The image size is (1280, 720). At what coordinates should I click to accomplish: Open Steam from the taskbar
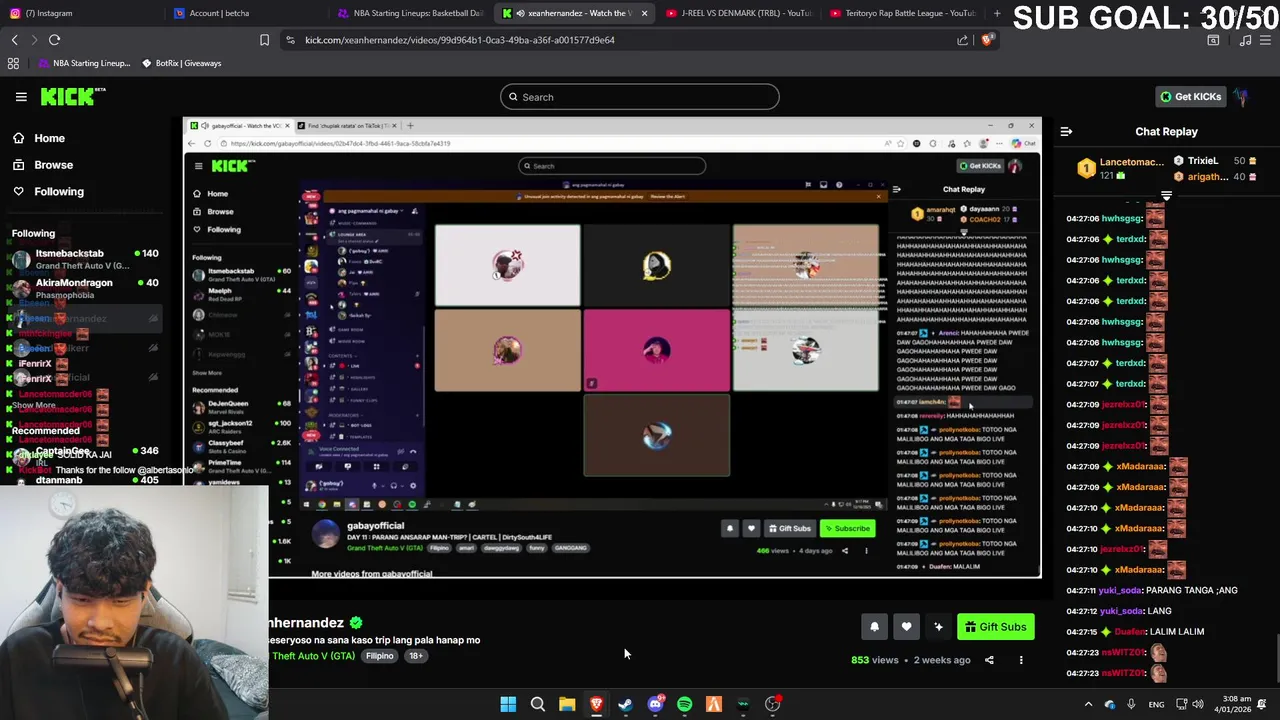point(625,704)
